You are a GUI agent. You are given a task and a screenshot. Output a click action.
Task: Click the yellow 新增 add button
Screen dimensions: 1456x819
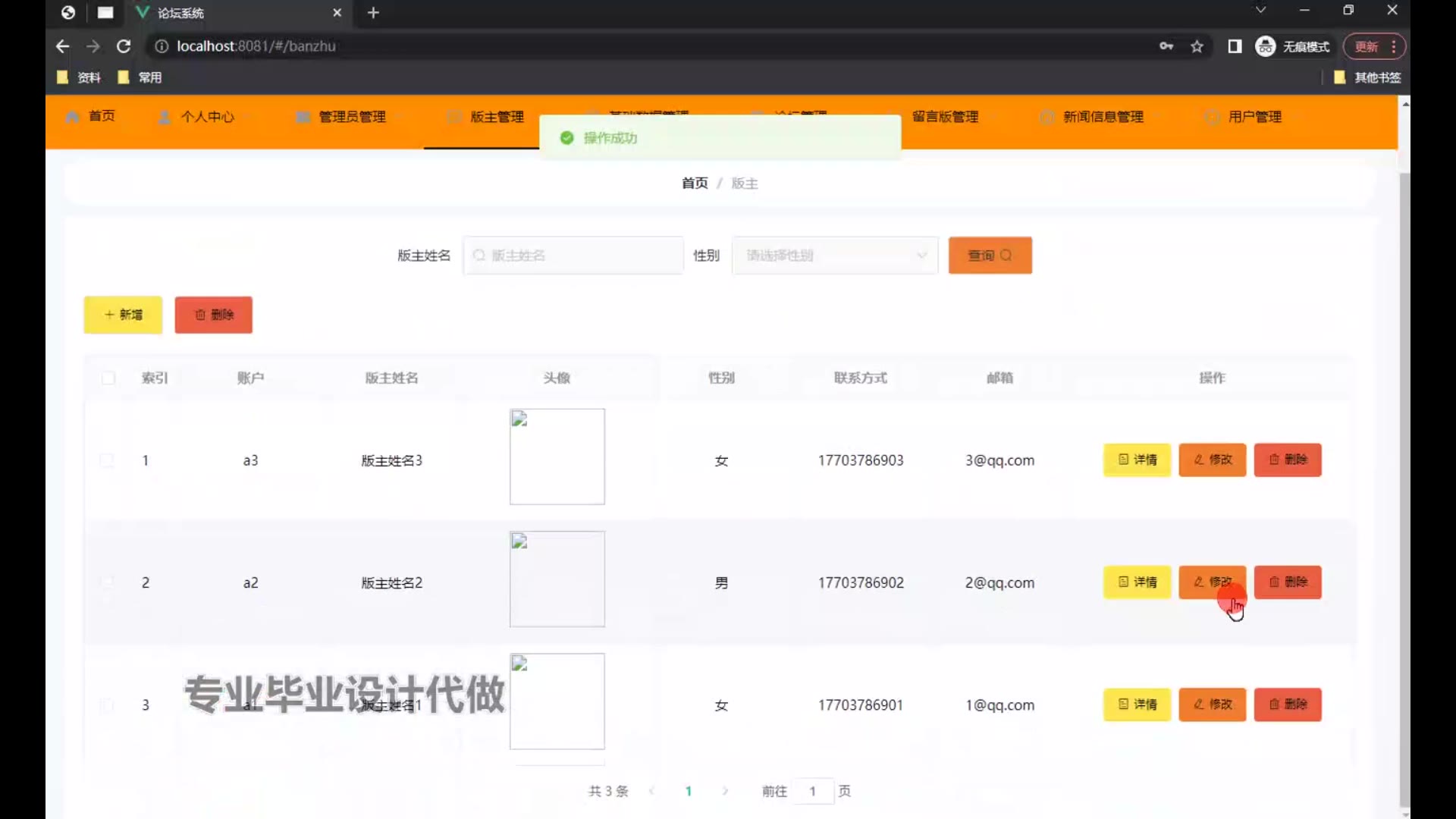[x=123, y=315]
